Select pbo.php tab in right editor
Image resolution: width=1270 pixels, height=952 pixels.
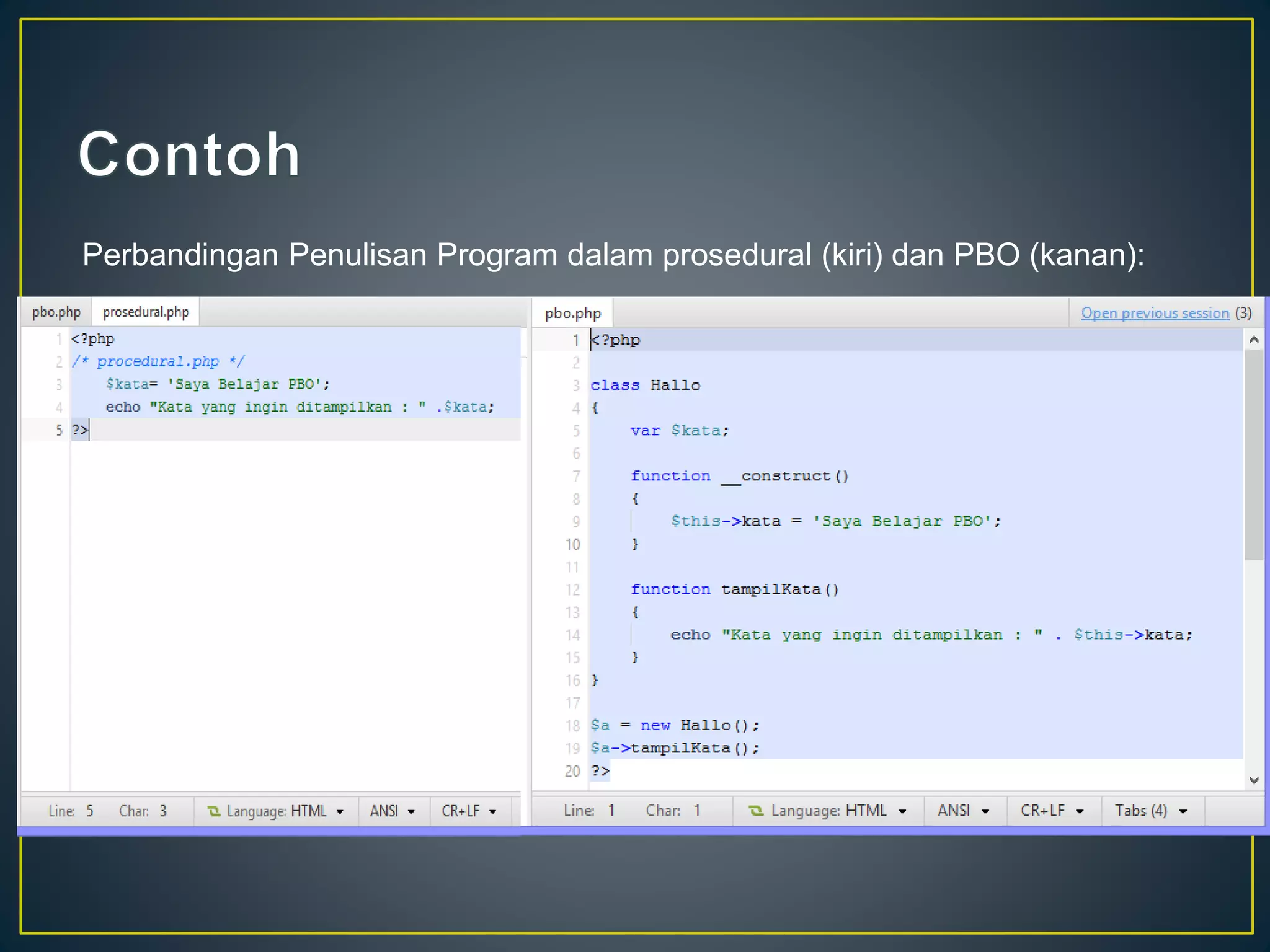572,313
